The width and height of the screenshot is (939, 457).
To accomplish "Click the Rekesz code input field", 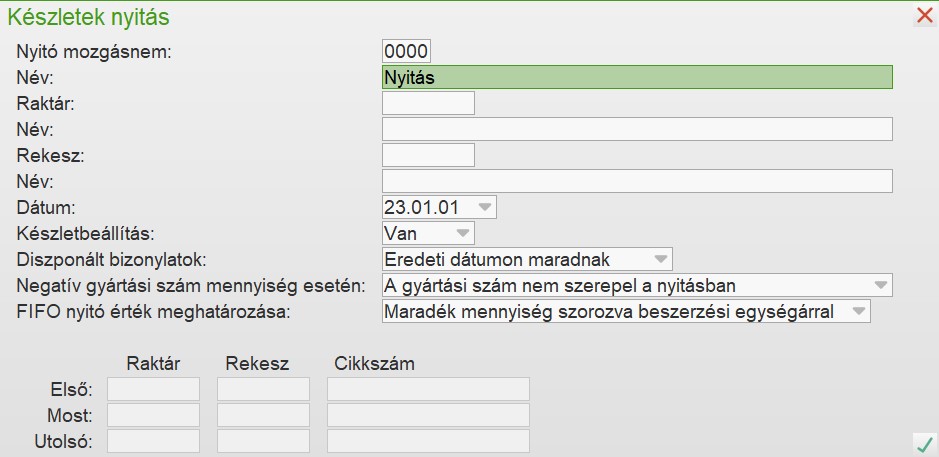I will click(428, 155).
